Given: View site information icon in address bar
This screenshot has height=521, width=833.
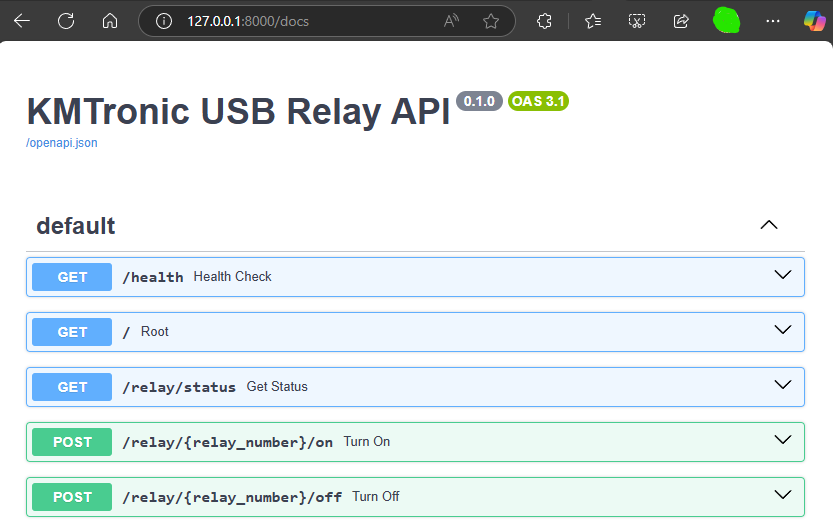Looking at the screenshot, I should click(164, 21).
